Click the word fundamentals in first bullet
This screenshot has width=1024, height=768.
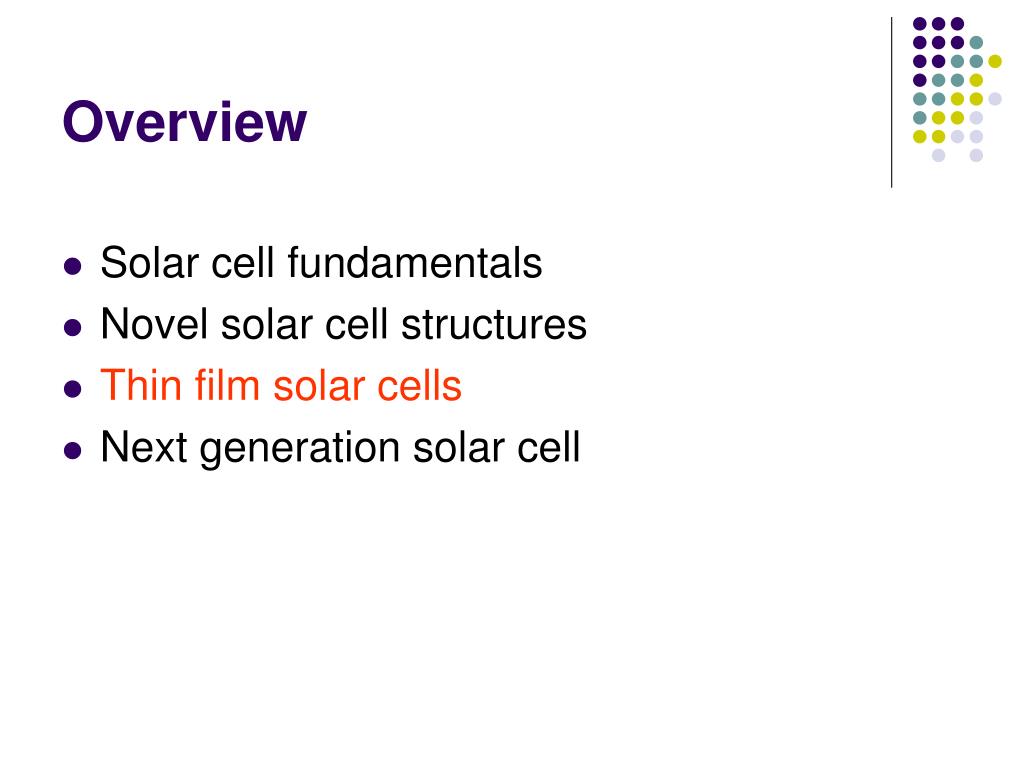click(415, 263)
